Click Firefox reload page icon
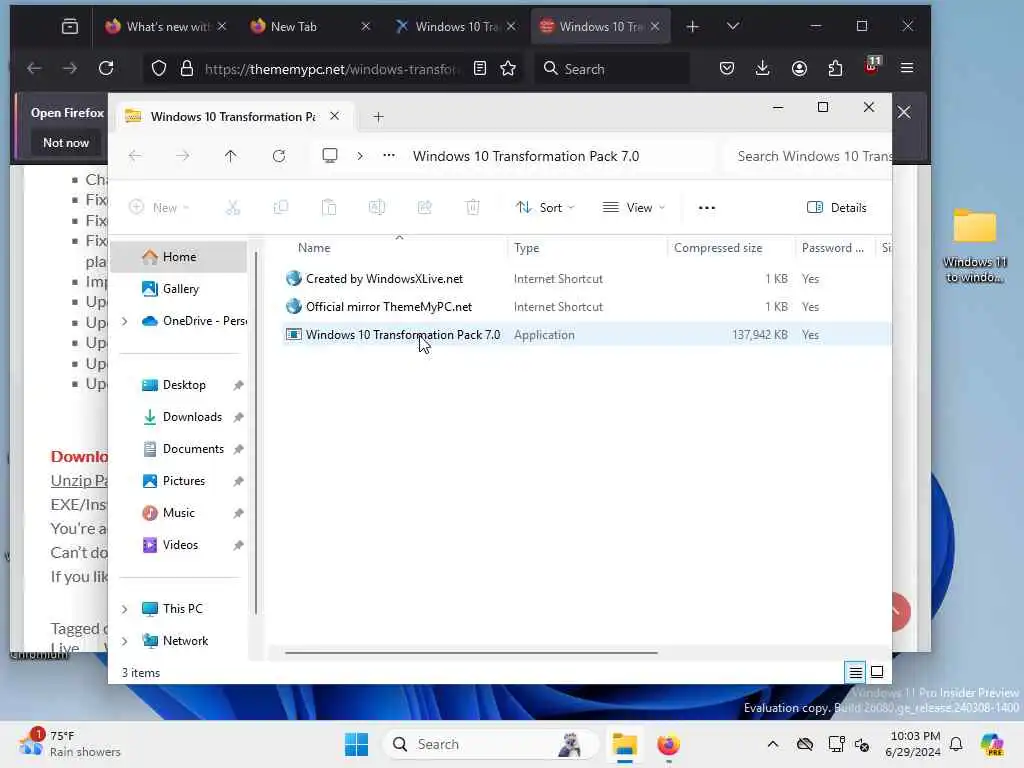This screenshot has width=1024, height=768. coord(106,68)
